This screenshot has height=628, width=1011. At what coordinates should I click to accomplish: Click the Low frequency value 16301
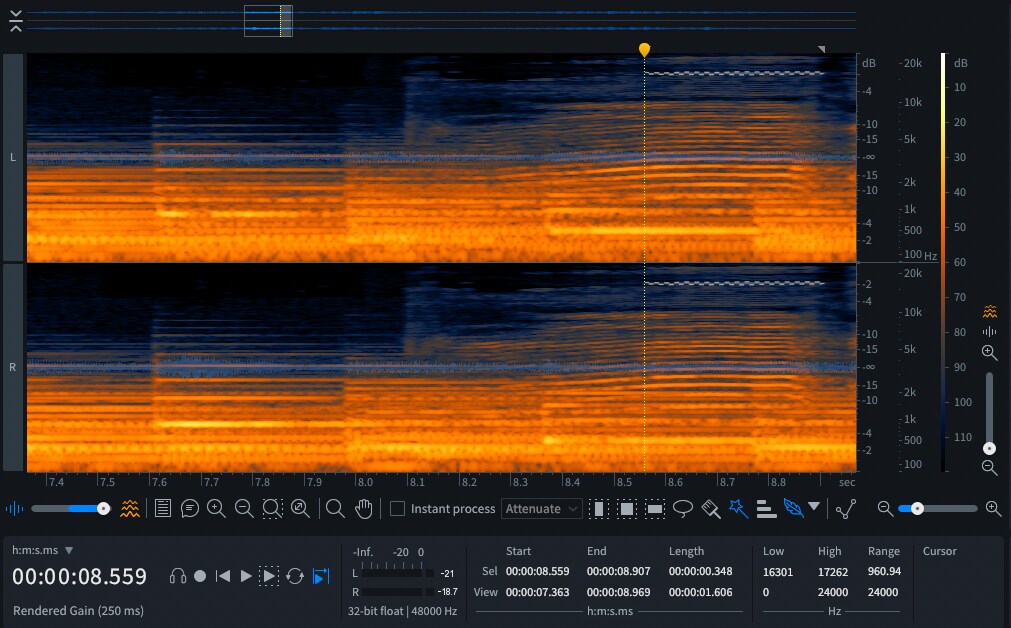pos(778,572)
